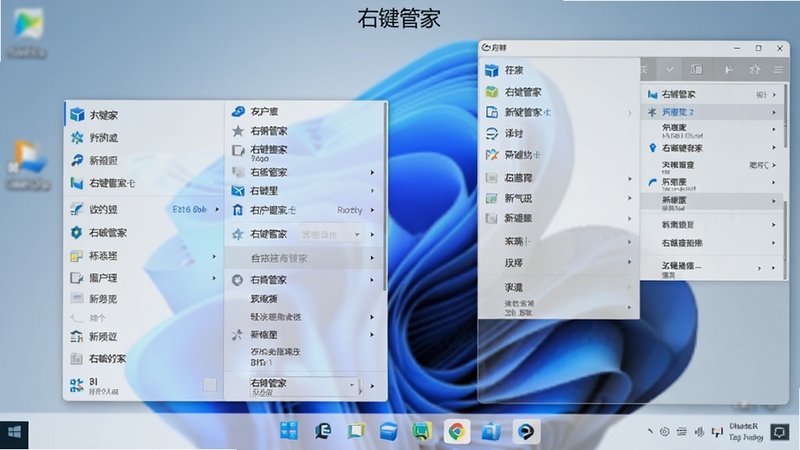Image resolution: width=800 pixels, height=450 pixels.
Task: Expand the arrow on the Roetly row
Action: click(x=372, y=210)
